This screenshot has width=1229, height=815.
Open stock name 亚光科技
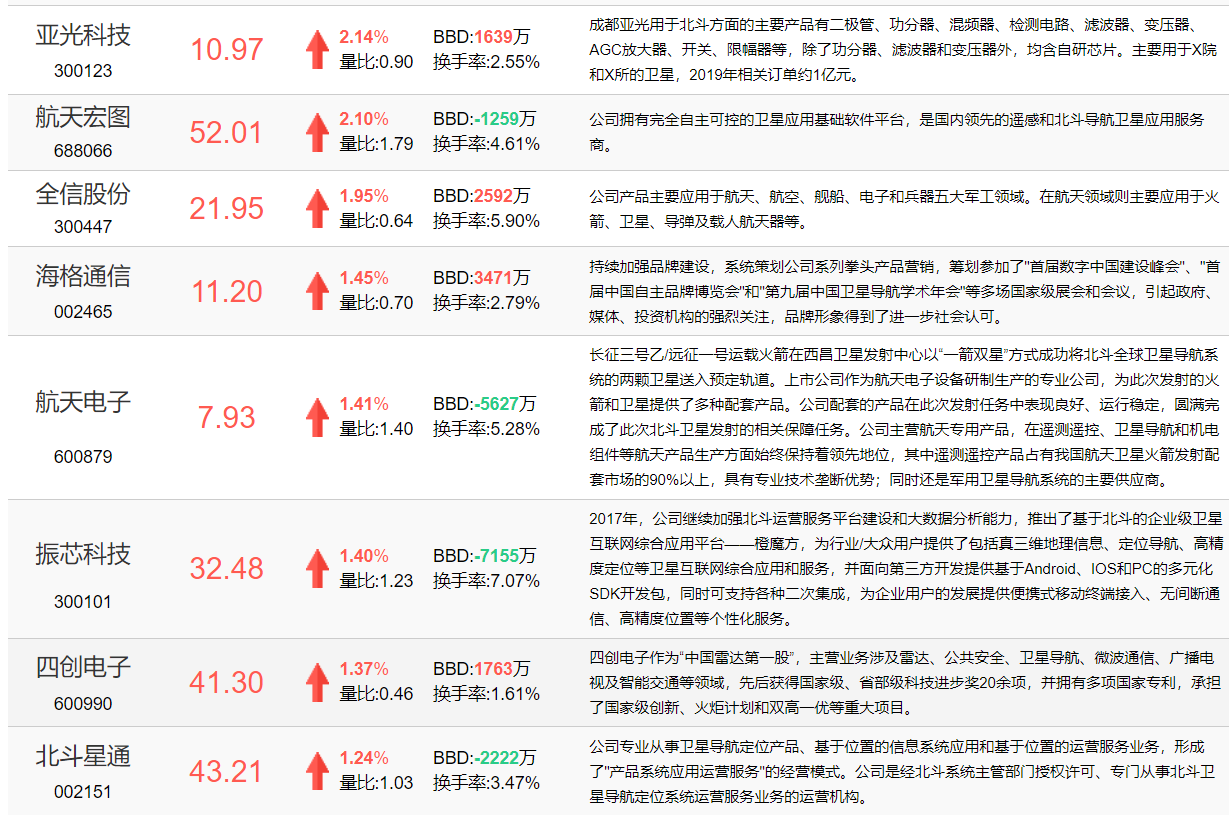tap(83, 36)
